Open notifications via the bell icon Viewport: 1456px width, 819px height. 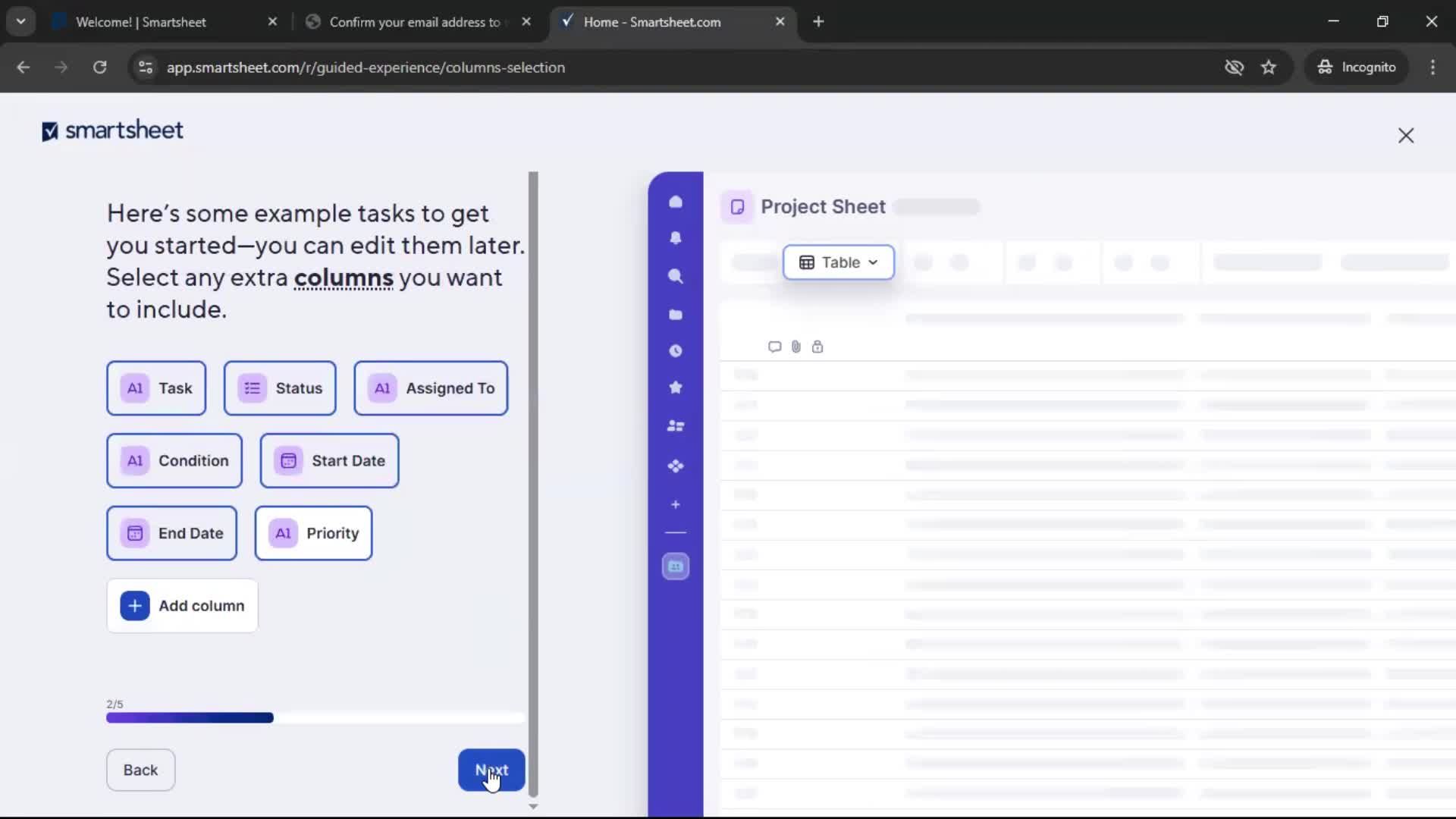click(676, 238)
